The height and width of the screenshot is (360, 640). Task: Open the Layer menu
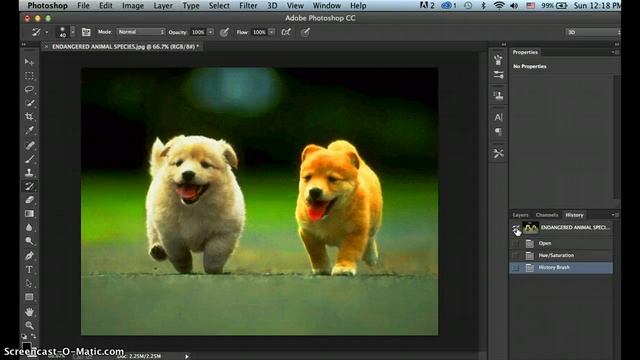click(163, 6)
